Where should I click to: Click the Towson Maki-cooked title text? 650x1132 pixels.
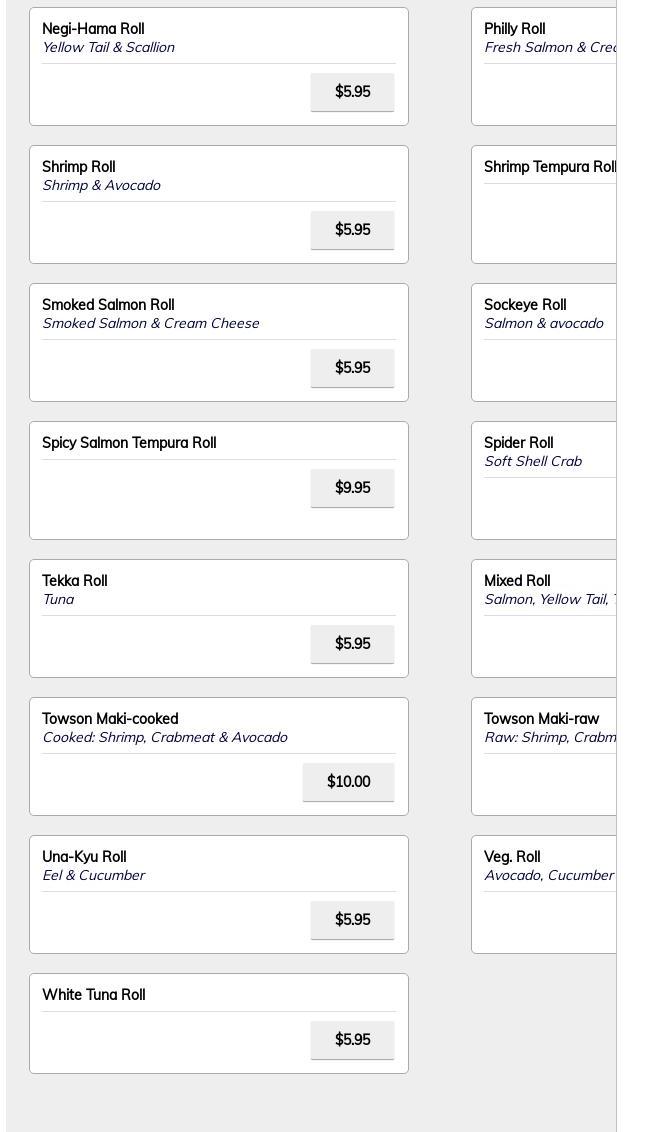click(110, 718)
